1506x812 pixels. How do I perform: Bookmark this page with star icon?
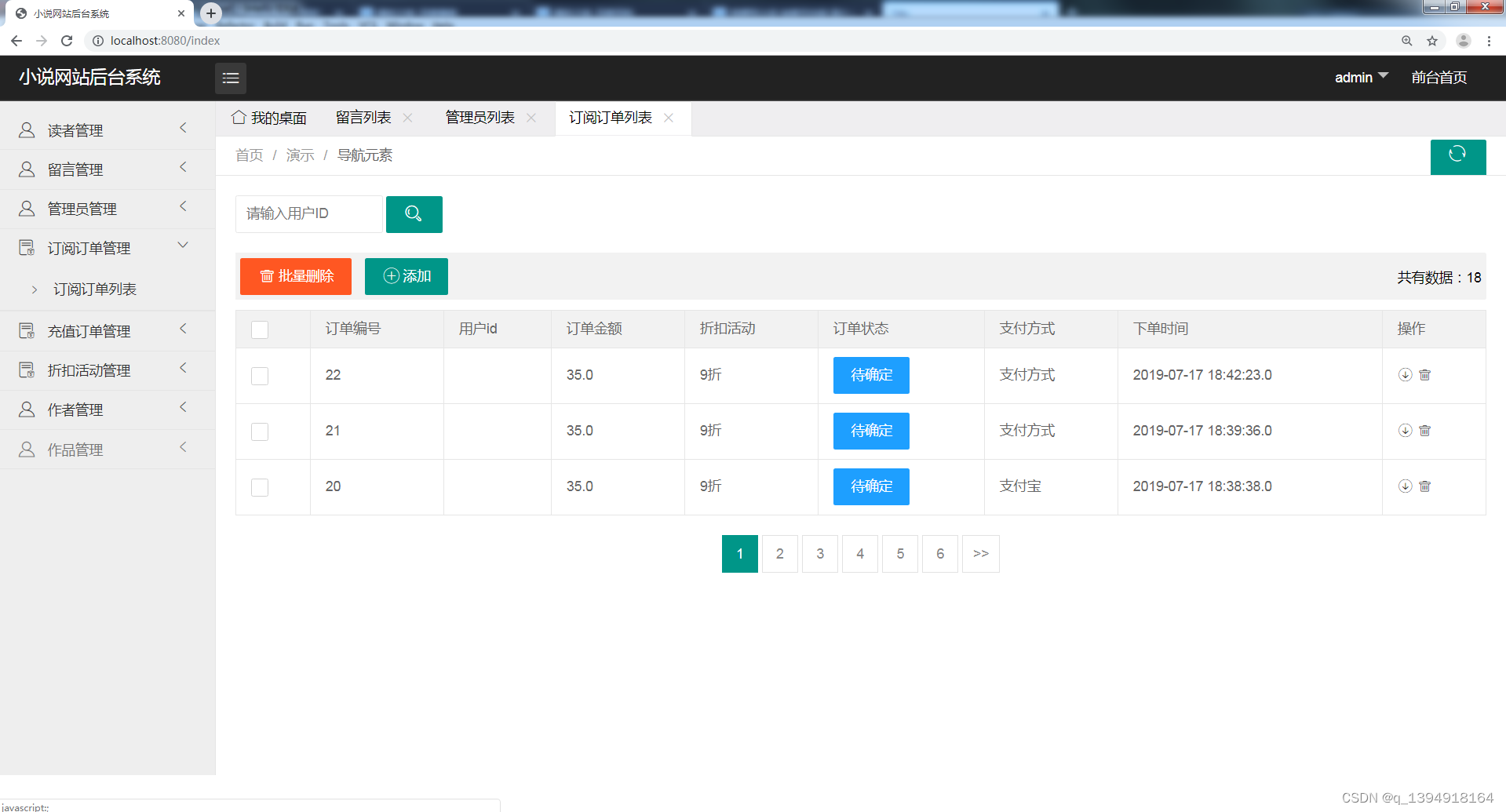[1432, 41]
